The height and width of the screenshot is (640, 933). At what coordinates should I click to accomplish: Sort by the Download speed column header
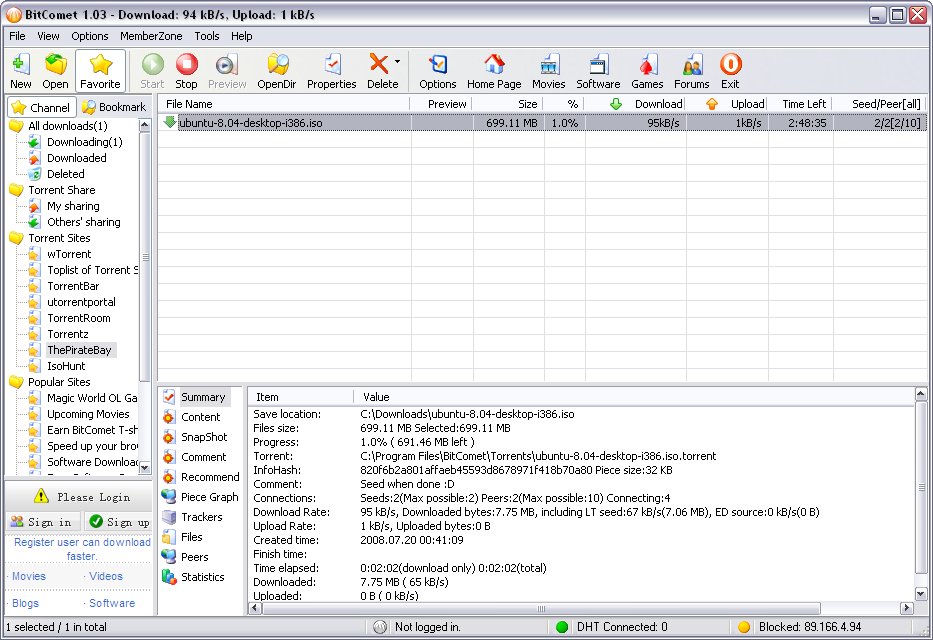[635, 104]
